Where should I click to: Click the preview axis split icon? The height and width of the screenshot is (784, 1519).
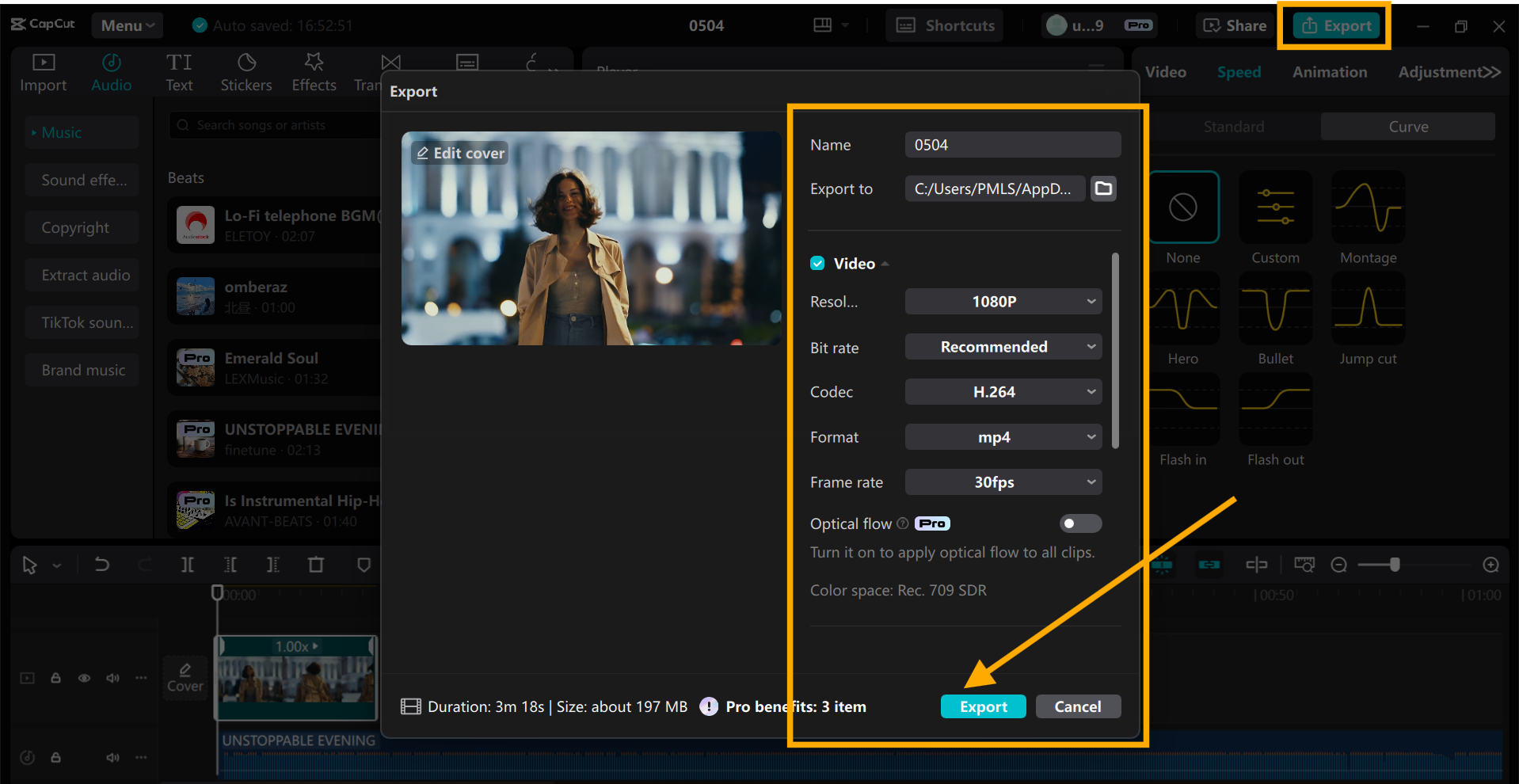pyautogui.click(x=1257, y=565)
